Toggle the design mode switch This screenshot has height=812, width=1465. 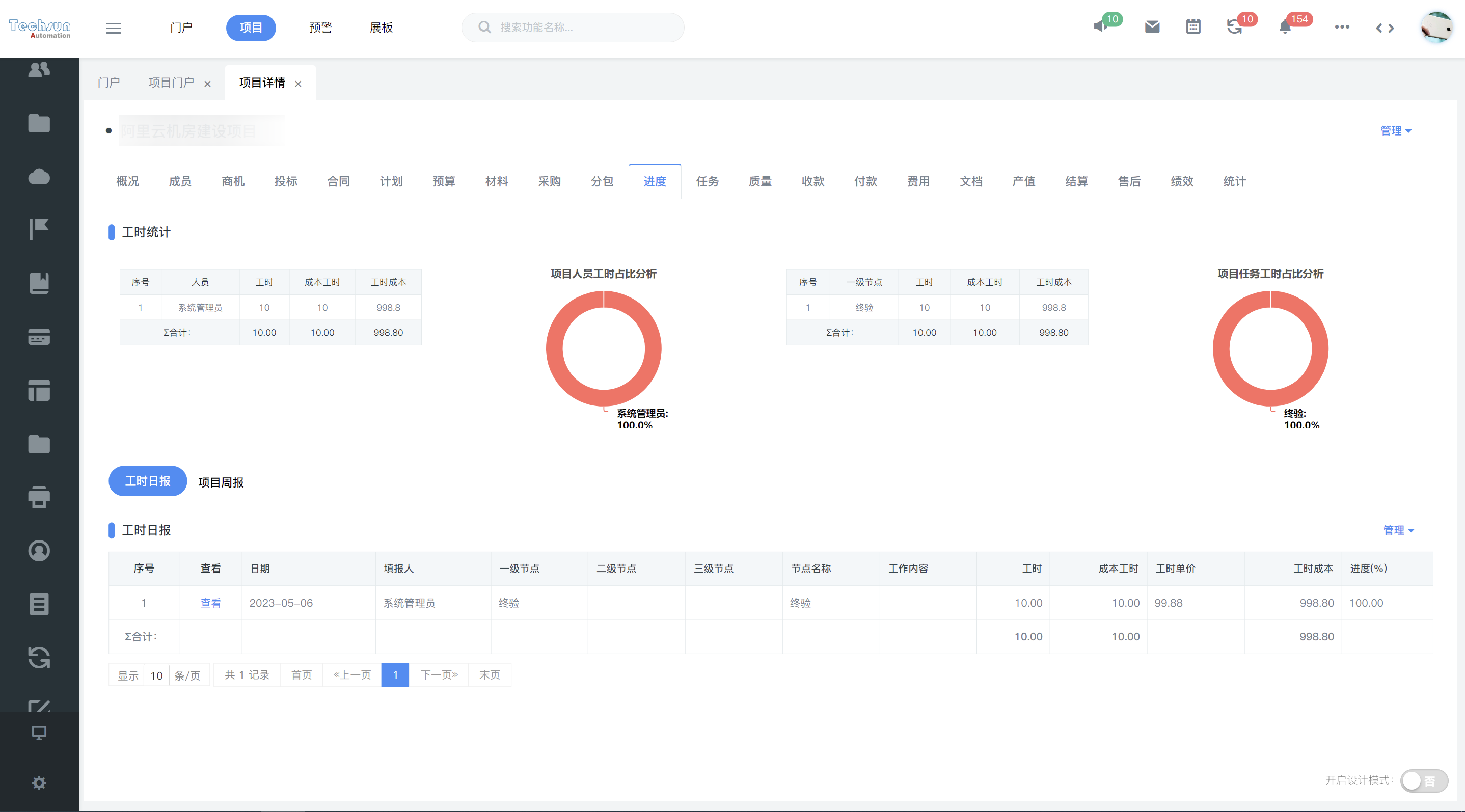tap(1423, 780)
